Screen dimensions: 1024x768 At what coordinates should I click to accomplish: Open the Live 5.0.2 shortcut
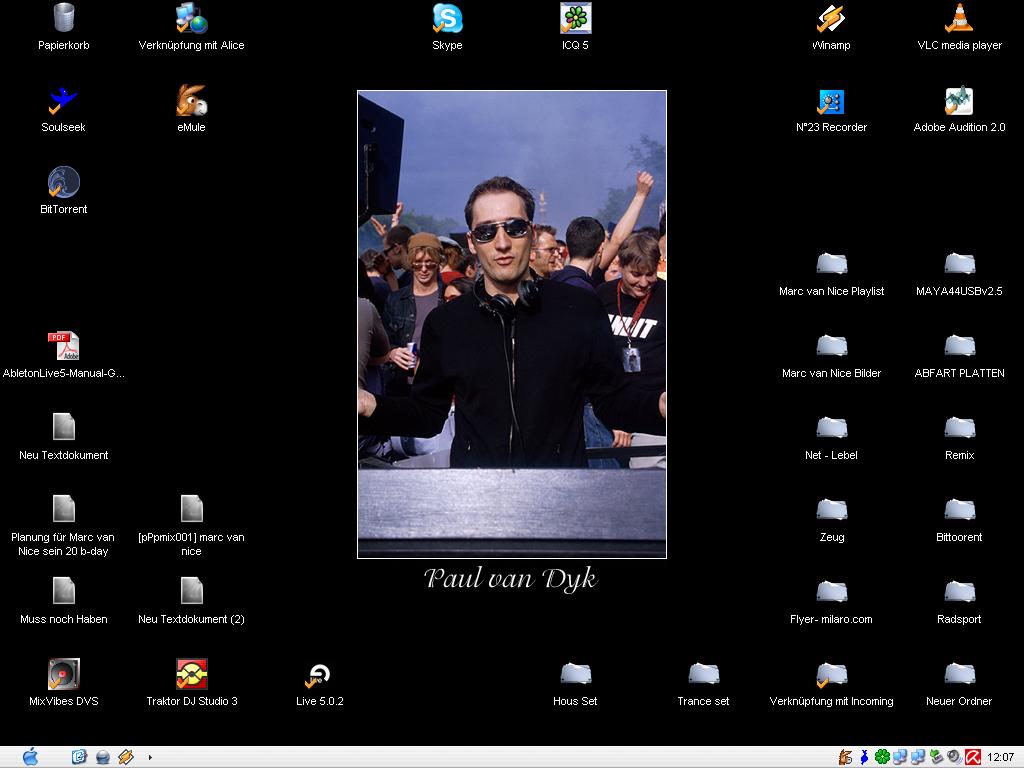click(319, 675)
